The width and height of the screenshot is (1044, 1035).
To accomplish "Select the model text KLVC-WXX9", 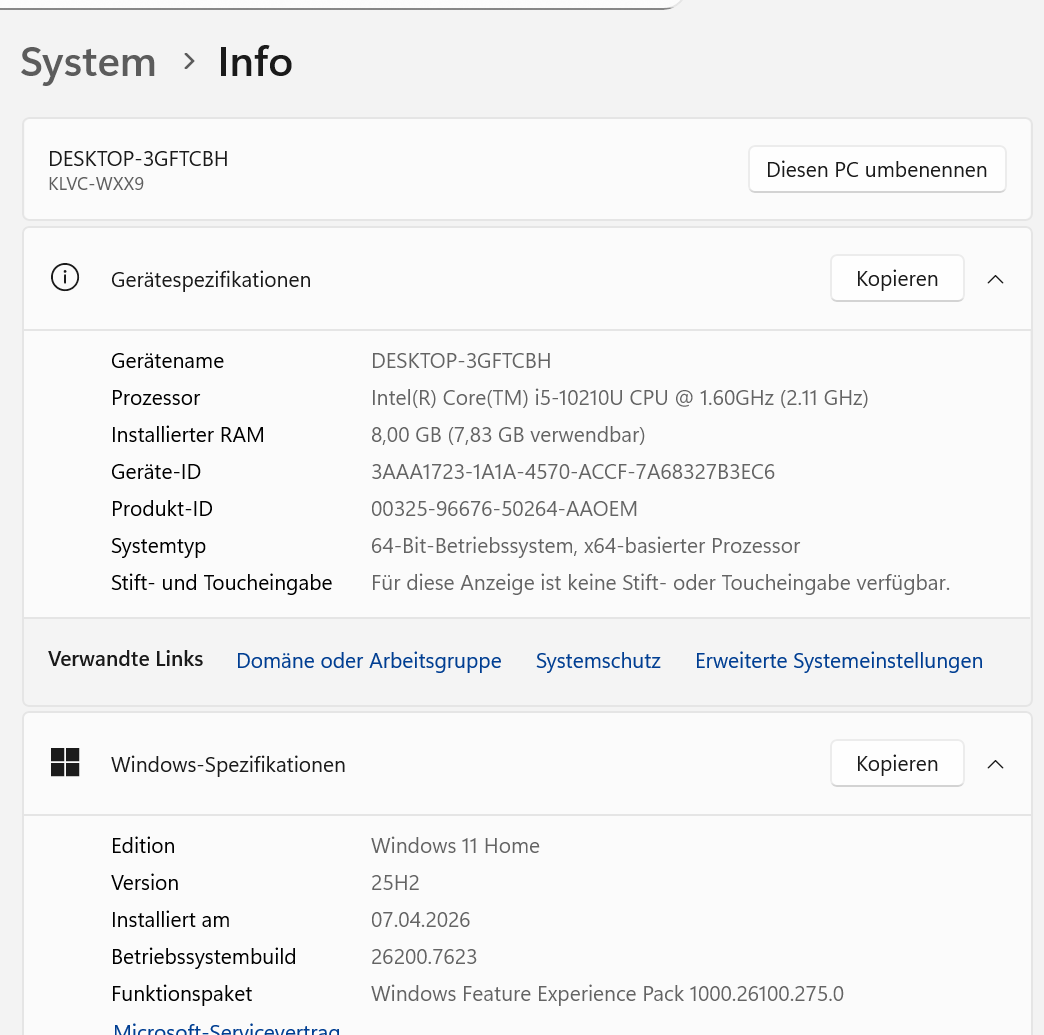I will pyautogui.click(x=96, y=184).
